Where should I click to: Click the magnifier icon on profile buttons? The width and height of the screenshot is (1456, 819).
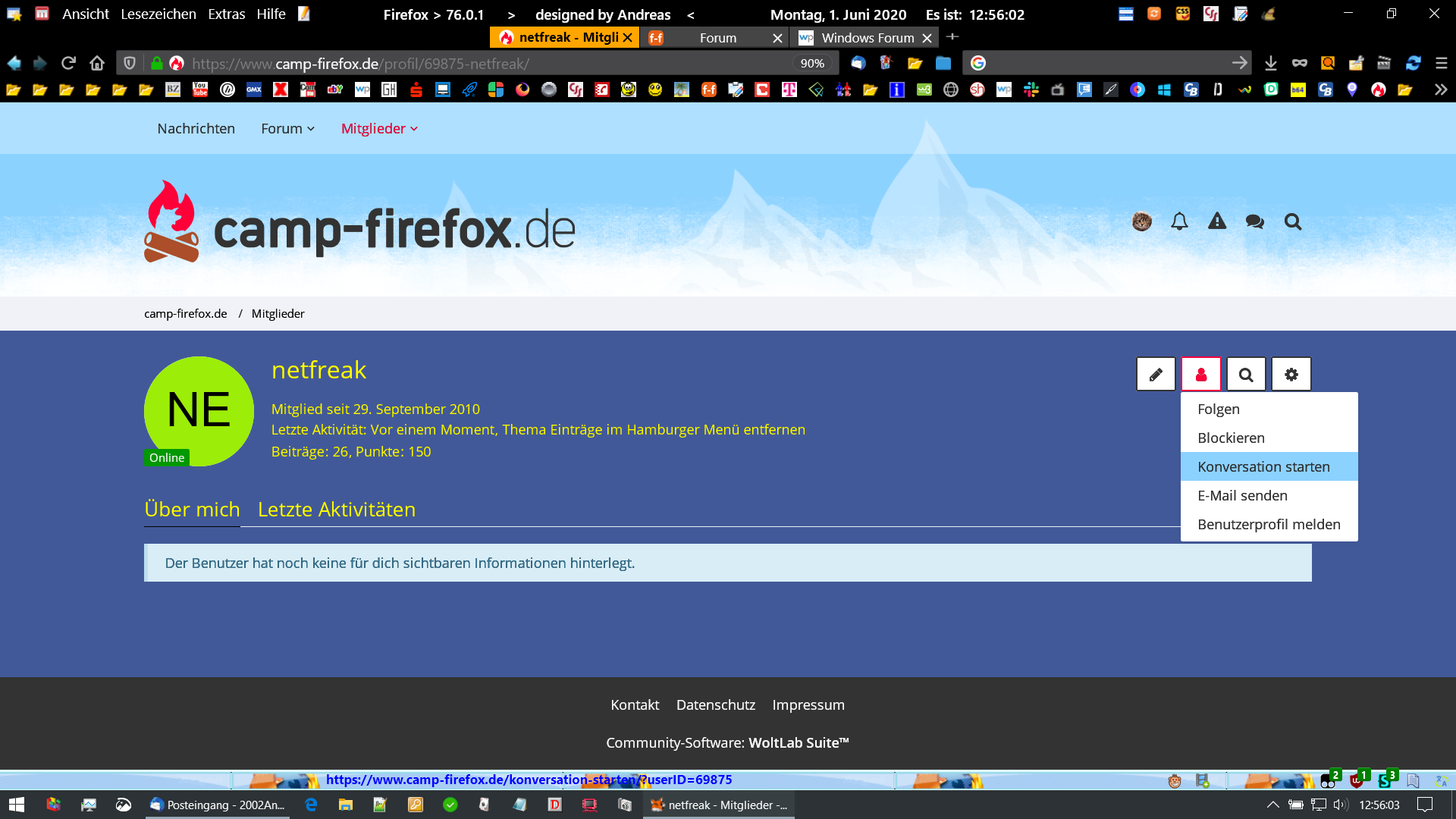point(1246,375)
